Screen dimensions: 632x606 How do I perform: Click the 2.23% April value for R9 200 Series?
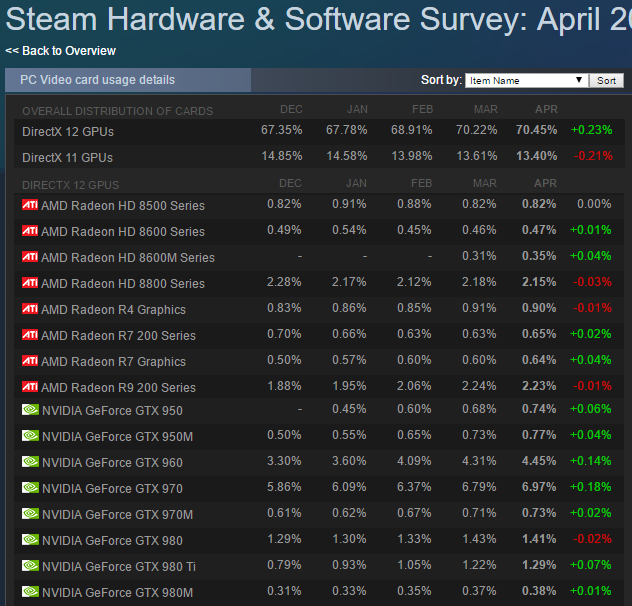point(539,385)
